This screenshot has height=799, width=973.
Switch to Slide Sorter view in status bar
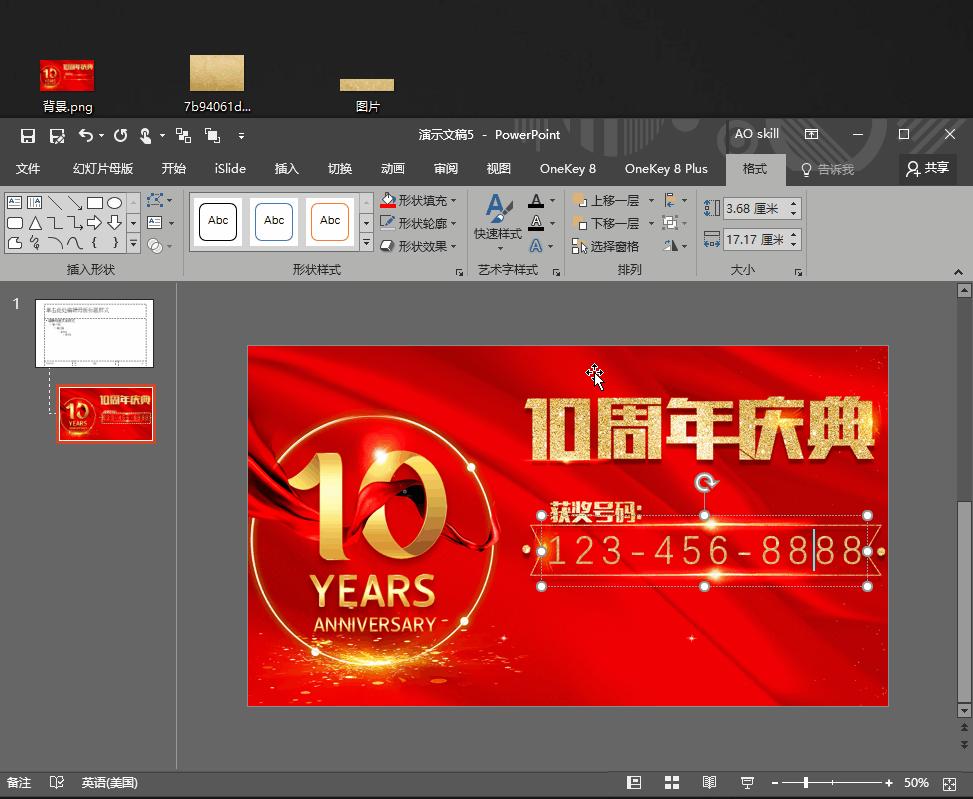pyautogui.click(x=671, y=783)
